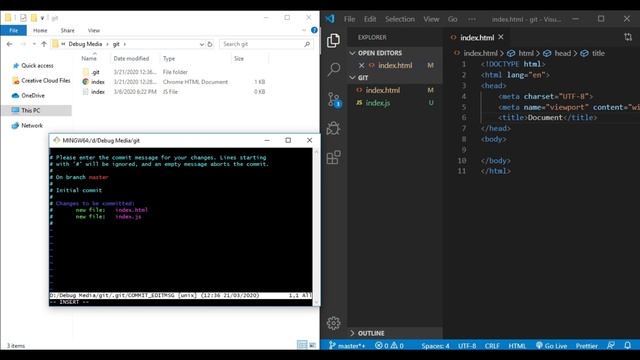Open the View ribbon tab in File Explorer
The image size is (640, 360).
(94, 30)
